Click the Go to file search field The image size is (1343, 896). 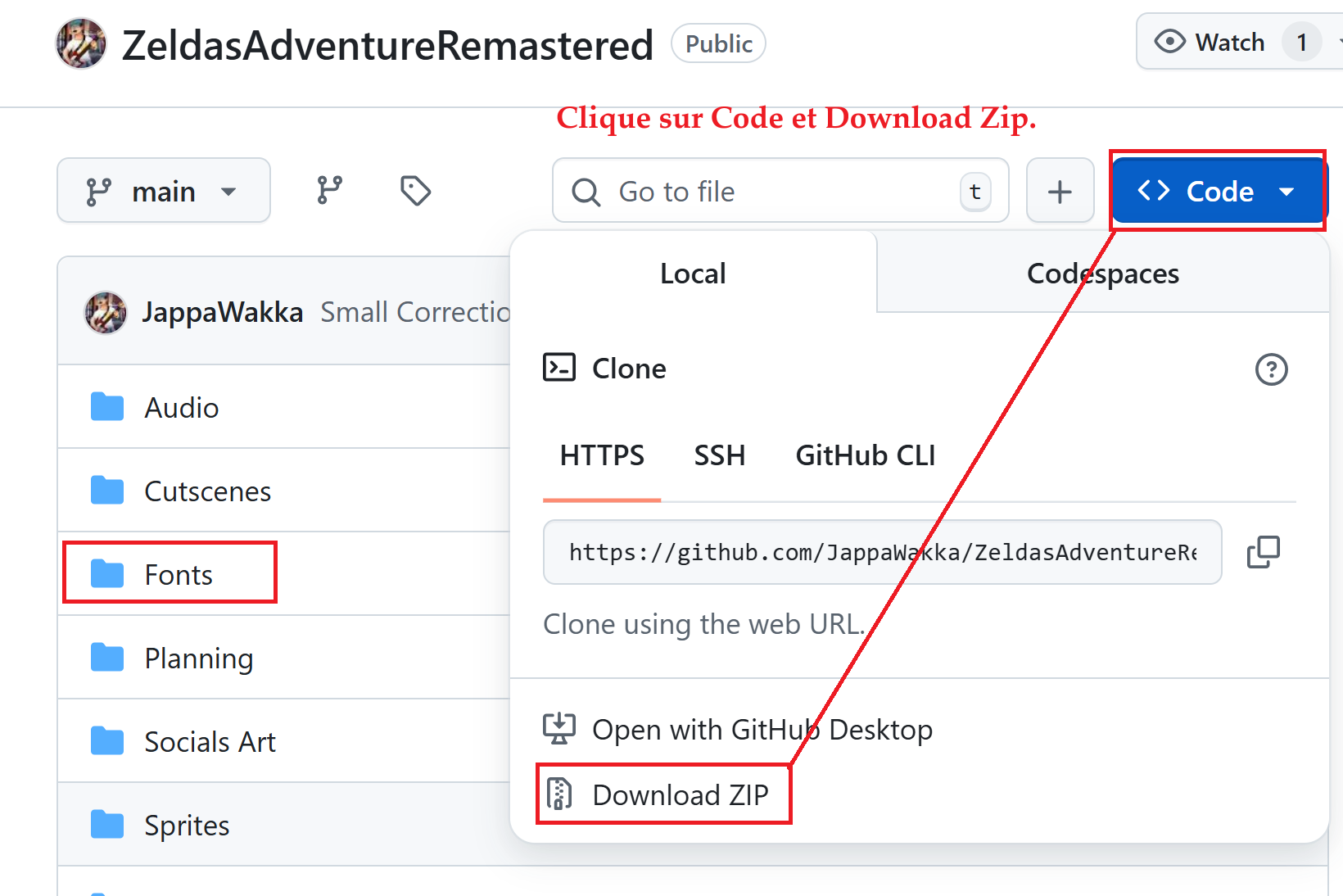pyautogui.click(x=780, y=191)
